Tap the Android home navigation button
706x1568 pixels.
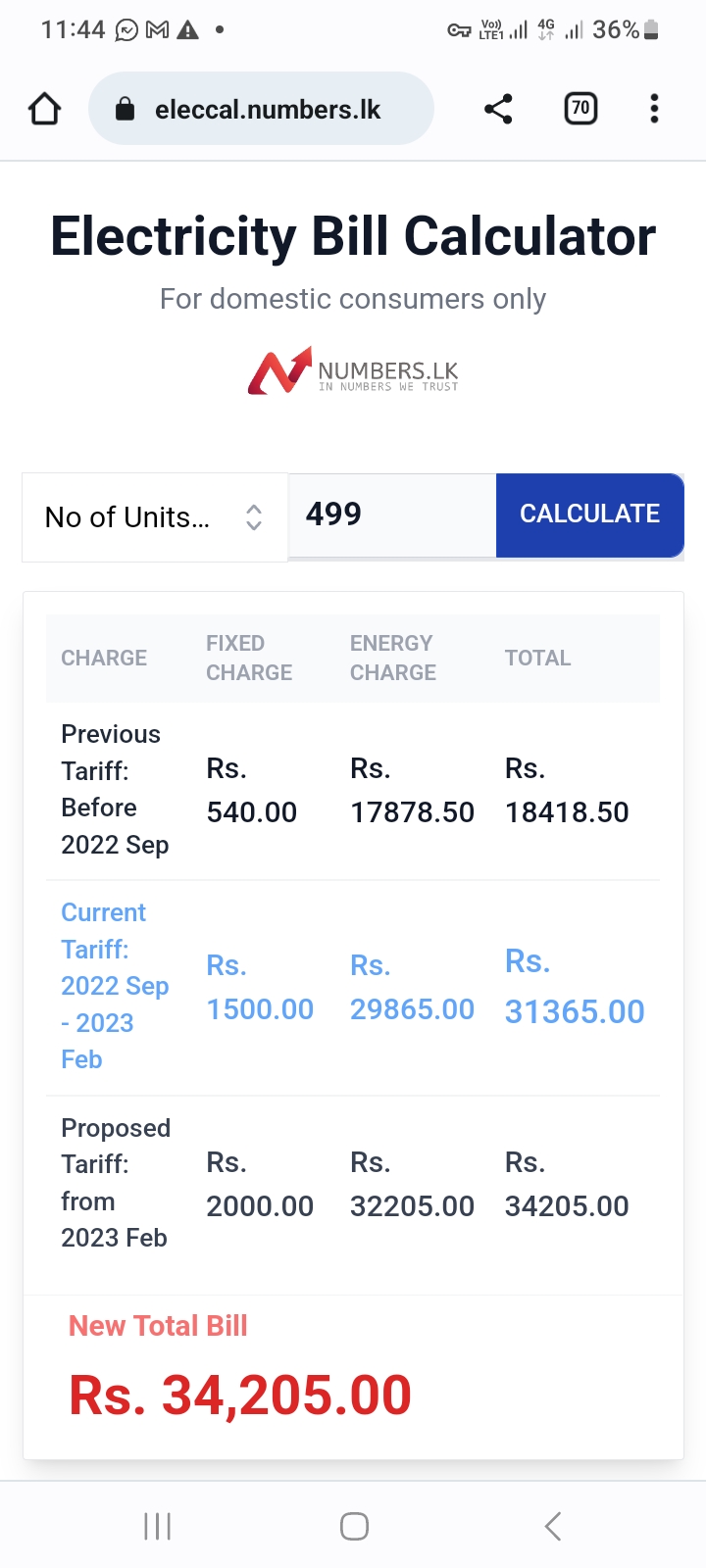click(354, 1526)
